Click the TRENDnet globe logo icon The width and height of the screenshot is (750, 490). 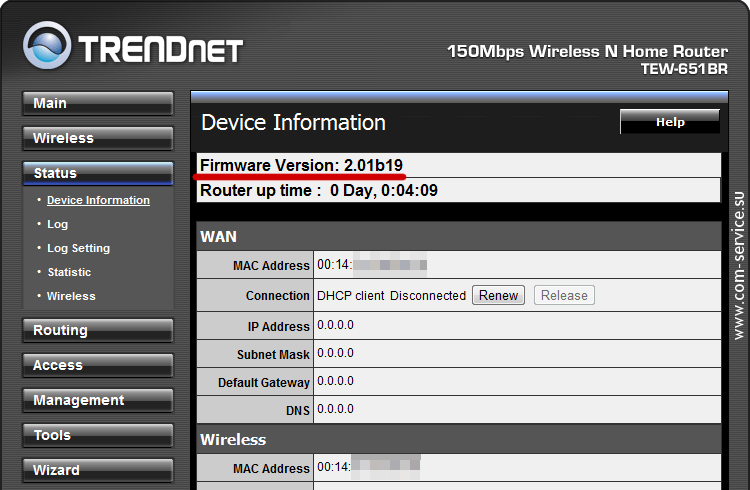47,46
